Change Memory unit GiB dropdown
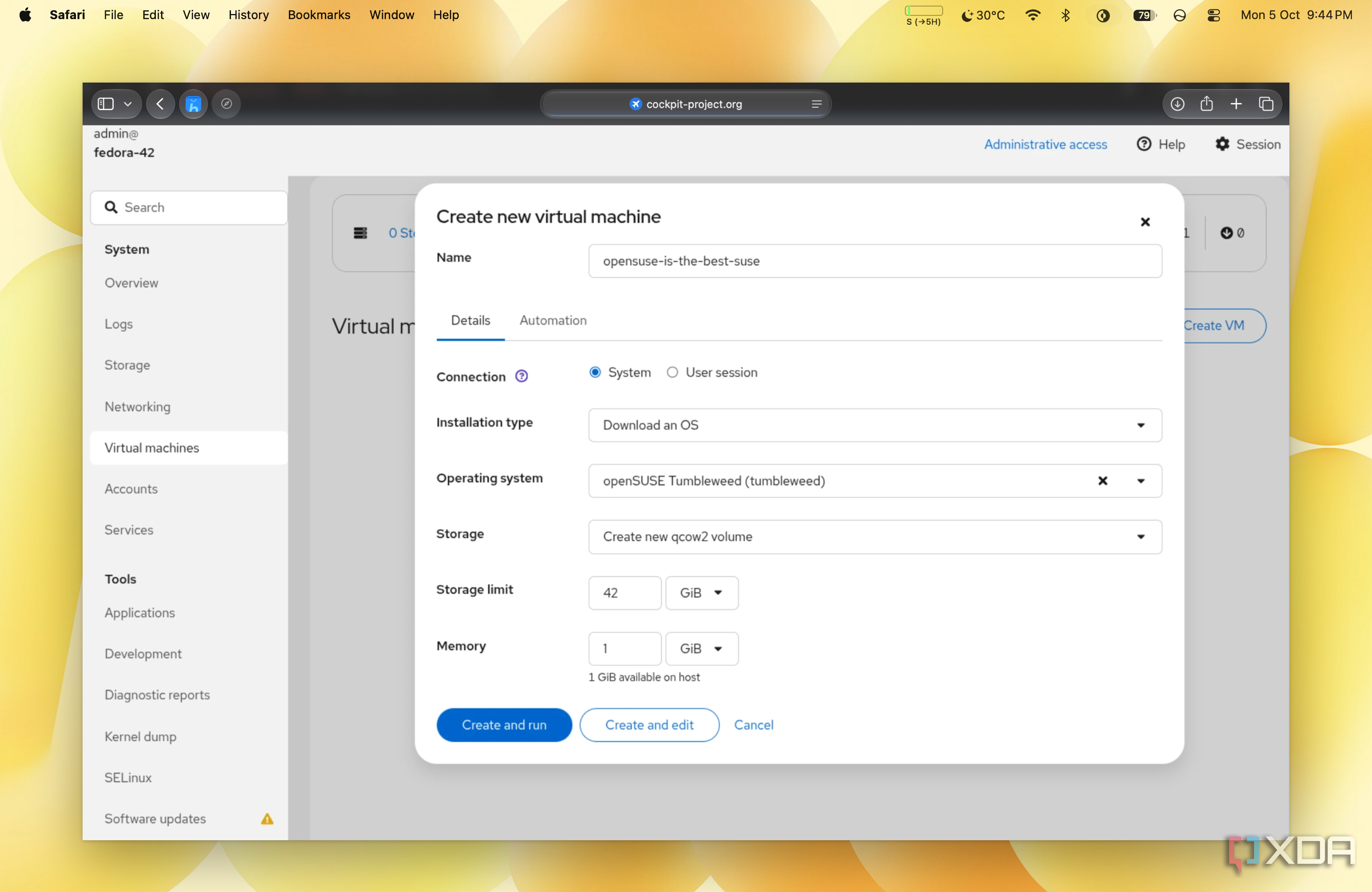Screen dimensions: 1372x892 pyautogui.click(x=701, y=649)
